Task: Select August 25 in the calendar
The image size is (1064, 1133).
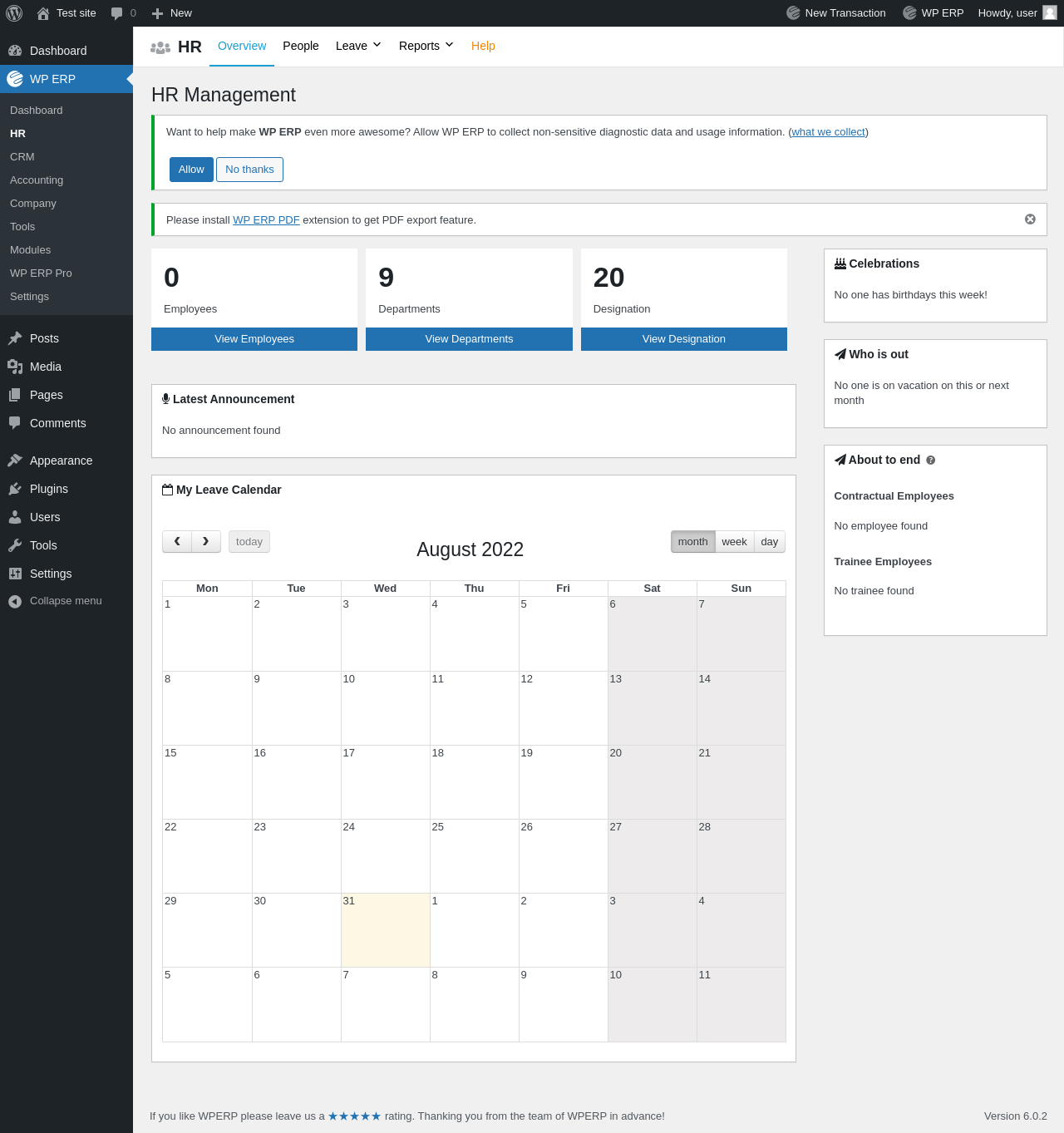Action: 475,856
